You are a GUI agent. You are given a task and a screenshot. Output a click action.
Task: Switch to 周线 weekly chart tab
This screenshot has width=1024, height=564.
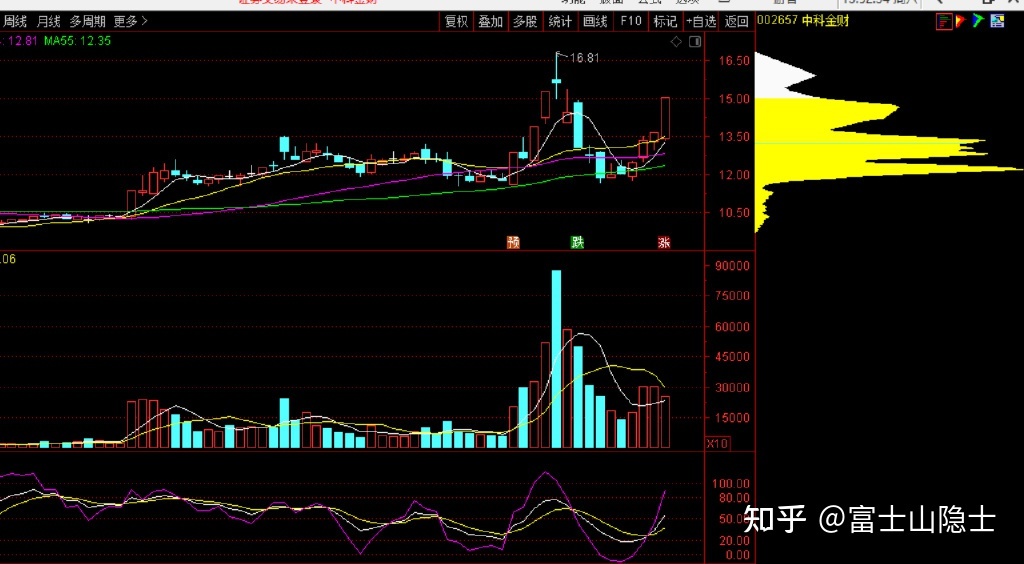coord(14,22)
